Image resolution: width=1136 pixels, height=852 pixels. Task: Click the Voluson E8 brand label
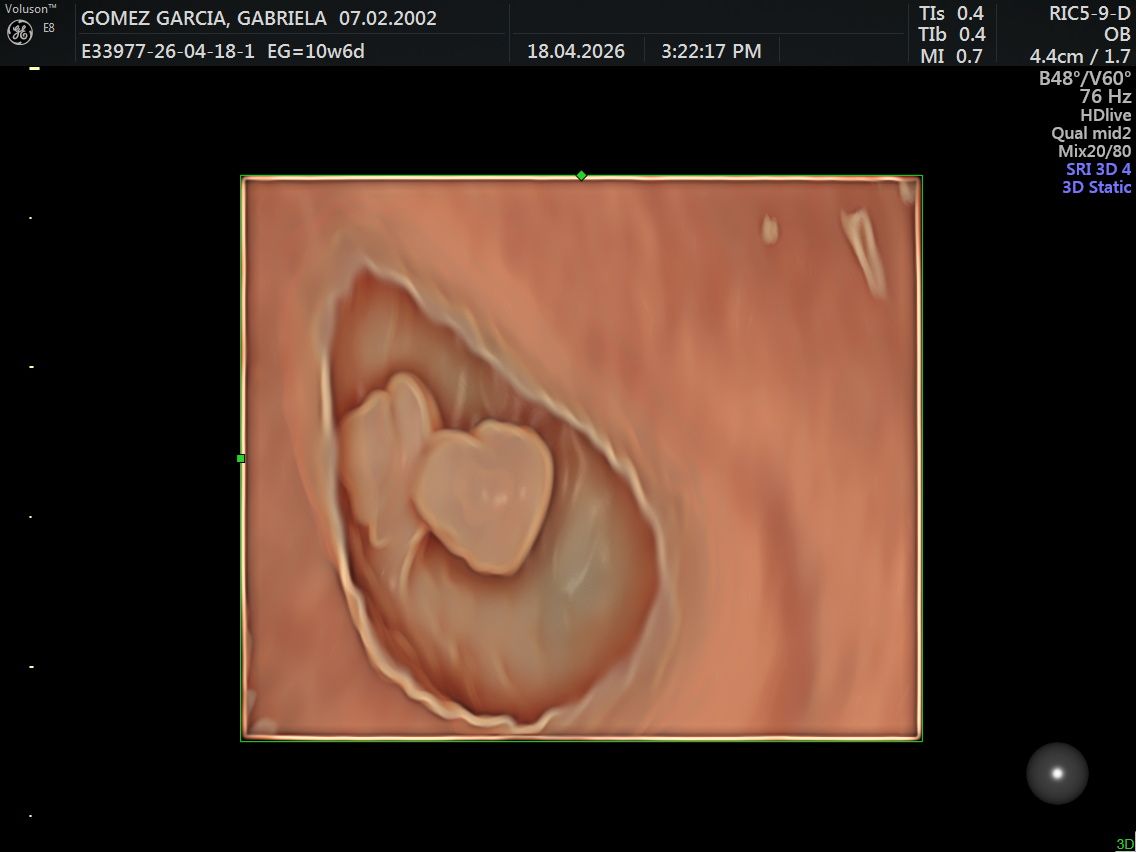30,9
